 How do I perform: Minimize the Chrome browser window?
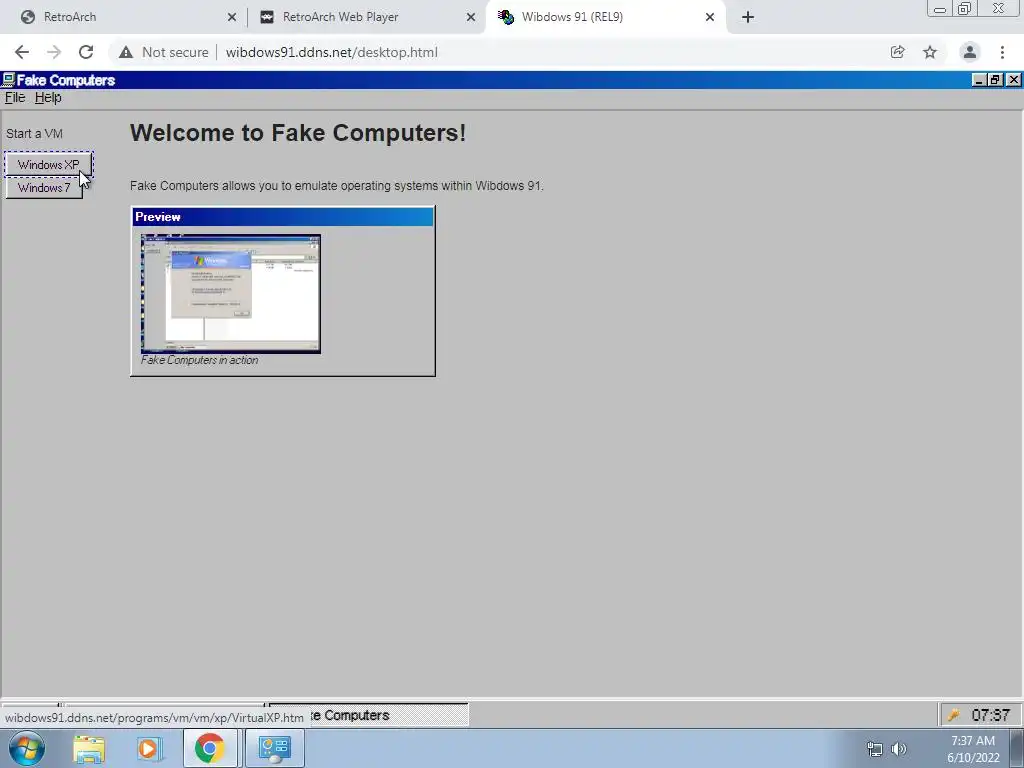point(940,9)
